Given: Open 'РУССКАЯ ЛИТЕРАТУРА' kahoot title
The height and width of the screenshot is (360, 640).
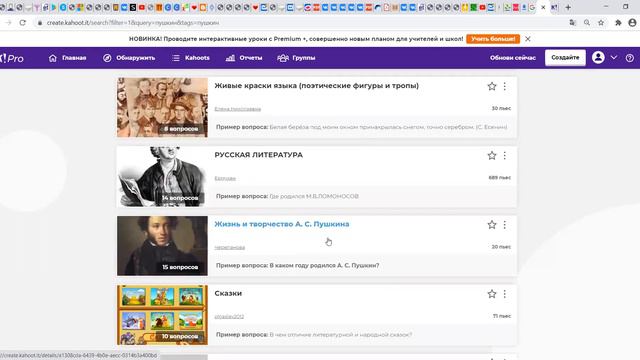Looking at the screenshot, I should (259, 155).
